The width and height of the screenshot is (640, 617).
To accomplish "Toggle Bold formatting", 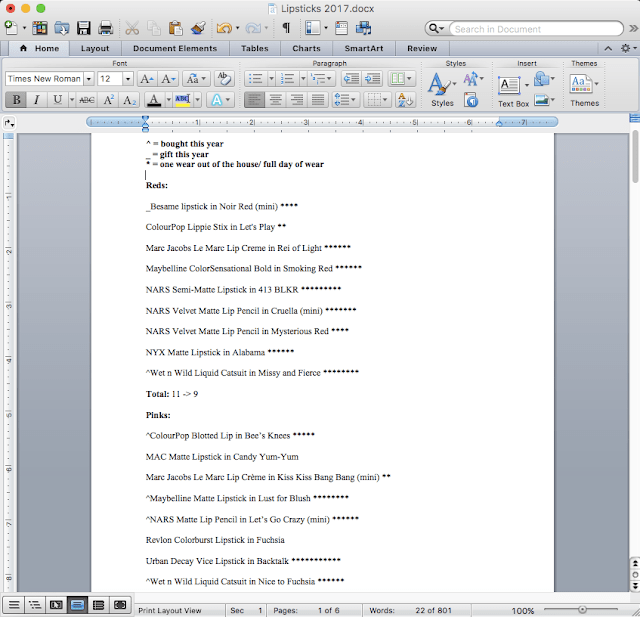I will [16, 100].
